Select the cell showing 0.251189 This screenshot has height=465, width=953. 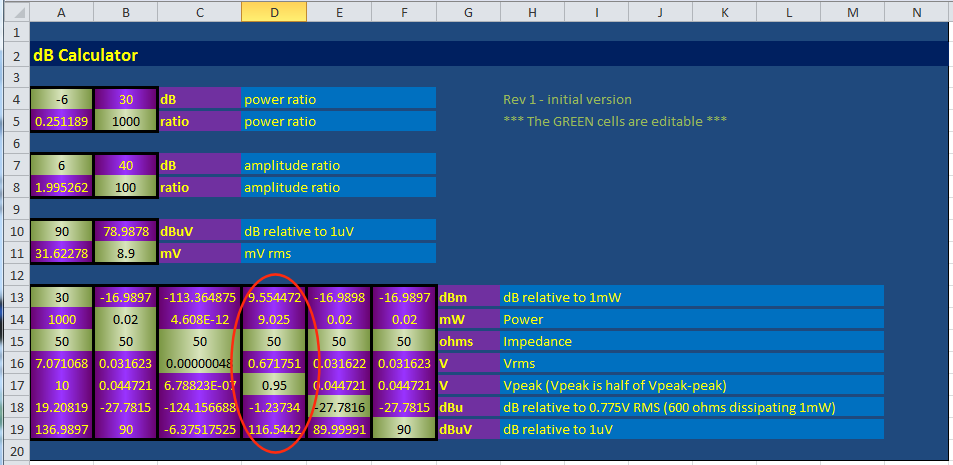click(x=61, y=122)
